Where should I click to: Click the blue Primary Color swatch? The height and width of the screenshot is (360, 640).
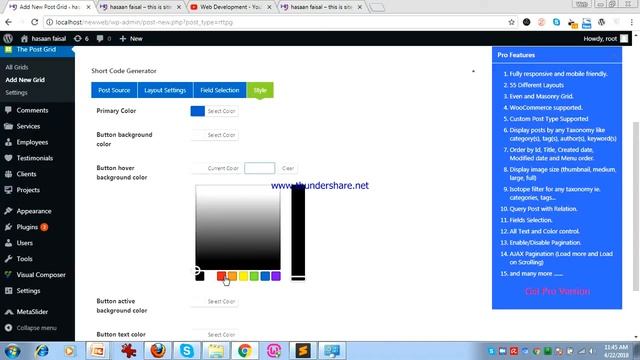tap(198, 111)
